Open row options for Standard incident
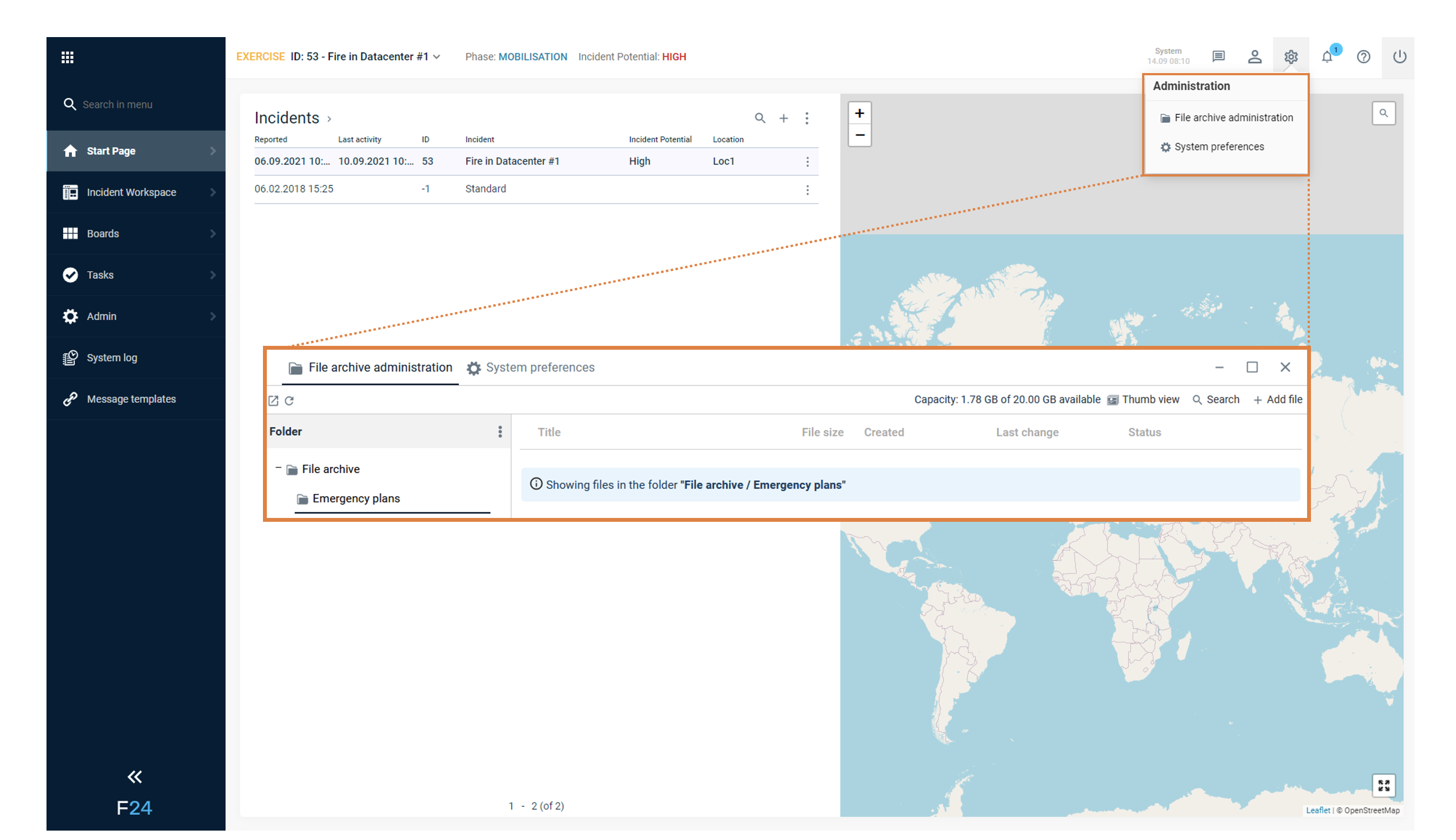1456x840 pixels. (807, 190)
